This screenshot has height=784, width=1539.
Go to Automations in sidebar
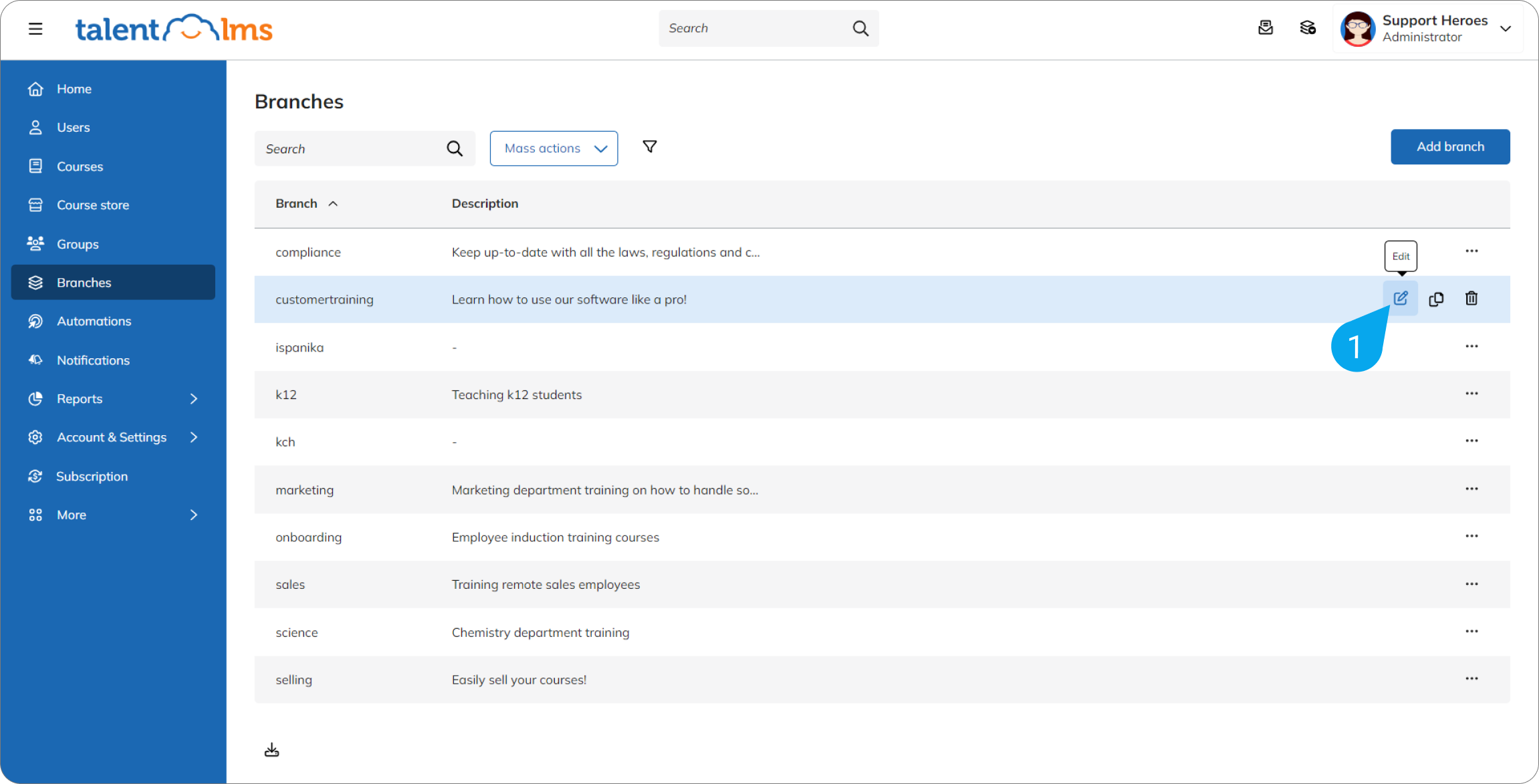94,321
